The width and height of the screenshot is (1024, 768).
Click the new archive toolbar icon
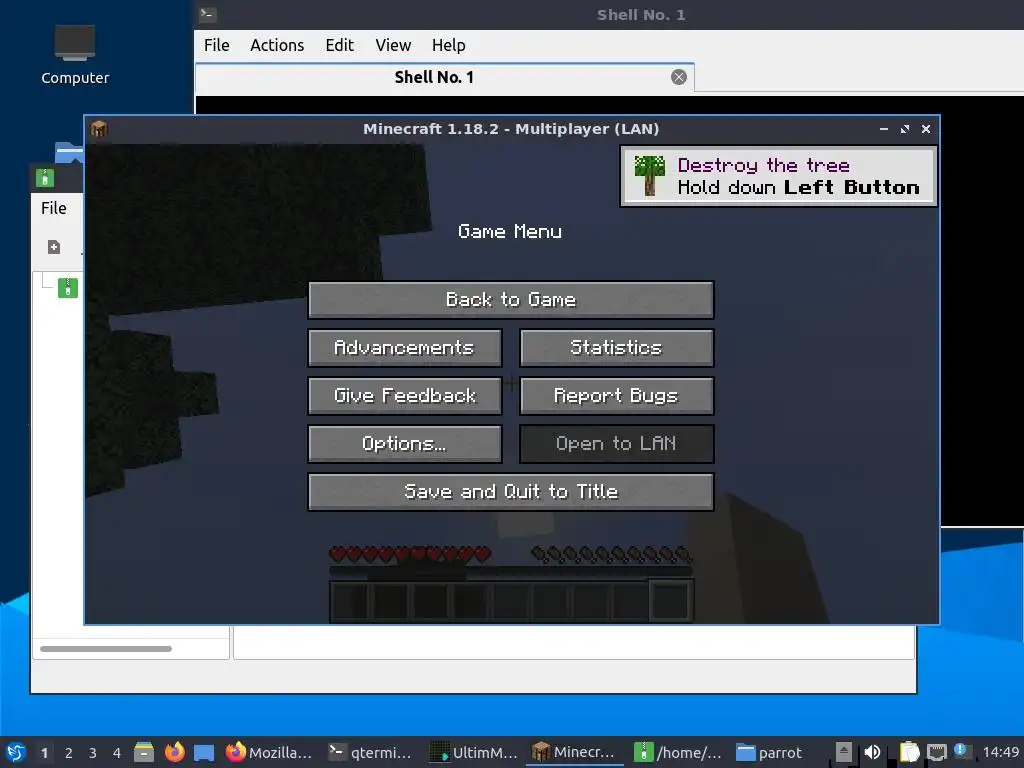[54, 247]
